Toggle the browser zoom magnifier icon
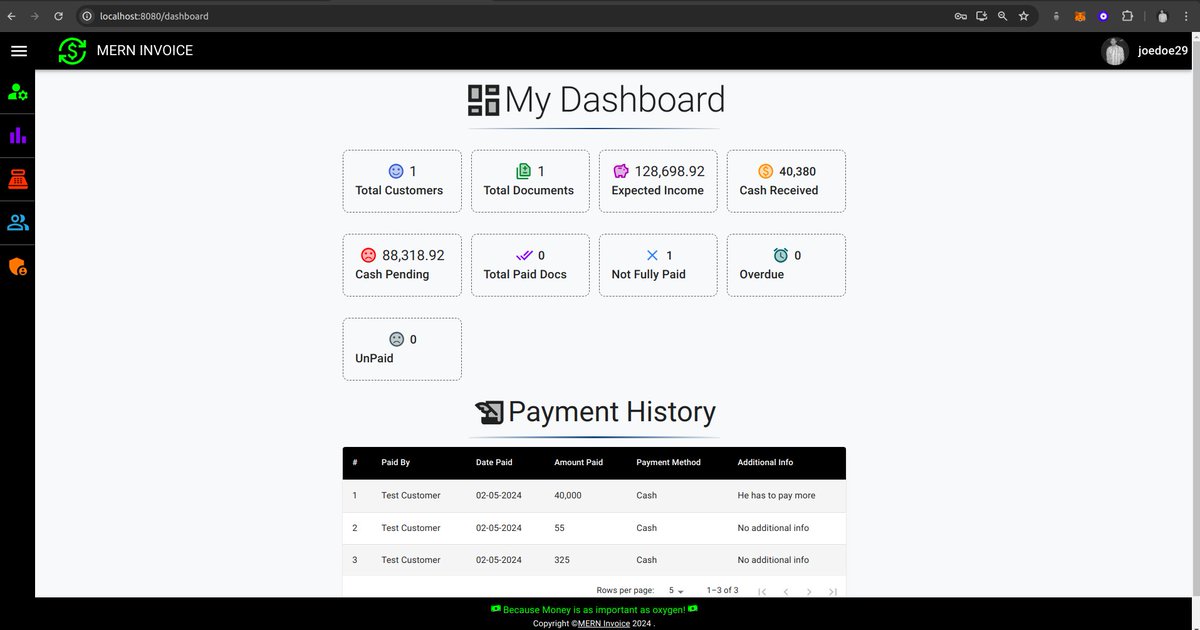1200x630 pixels. pos(1002,16)
